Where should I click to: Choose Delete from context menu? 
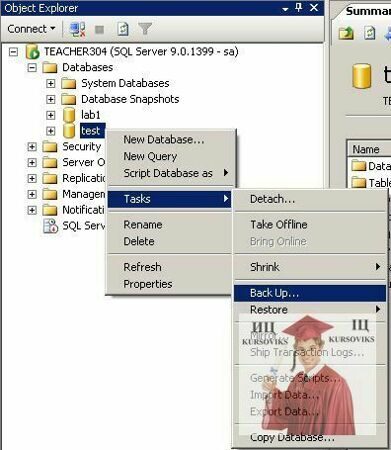pyautogui.click(x=170, y=241)
